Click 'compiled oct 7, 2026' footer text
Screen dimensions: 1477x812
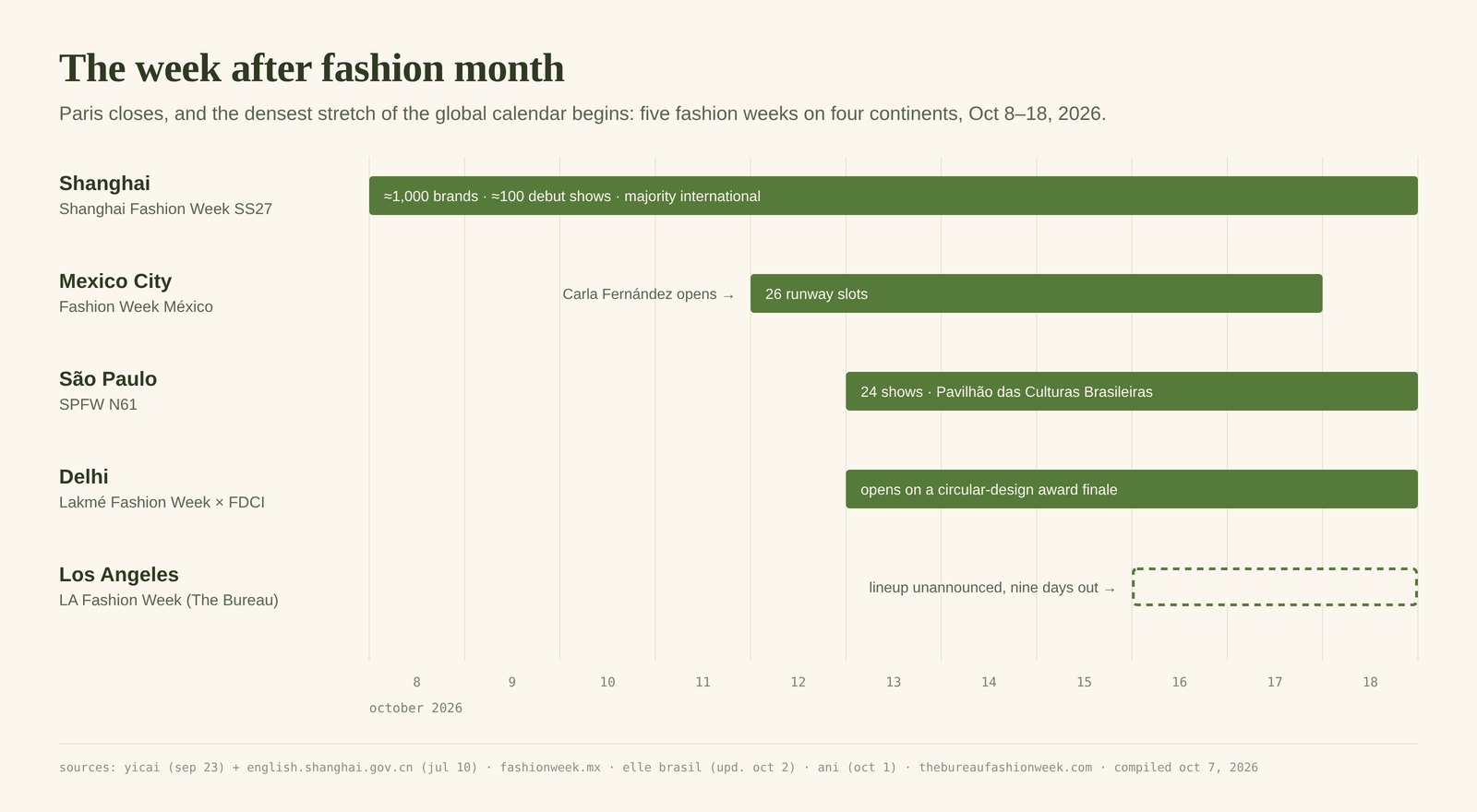[x=1186, y=767]
